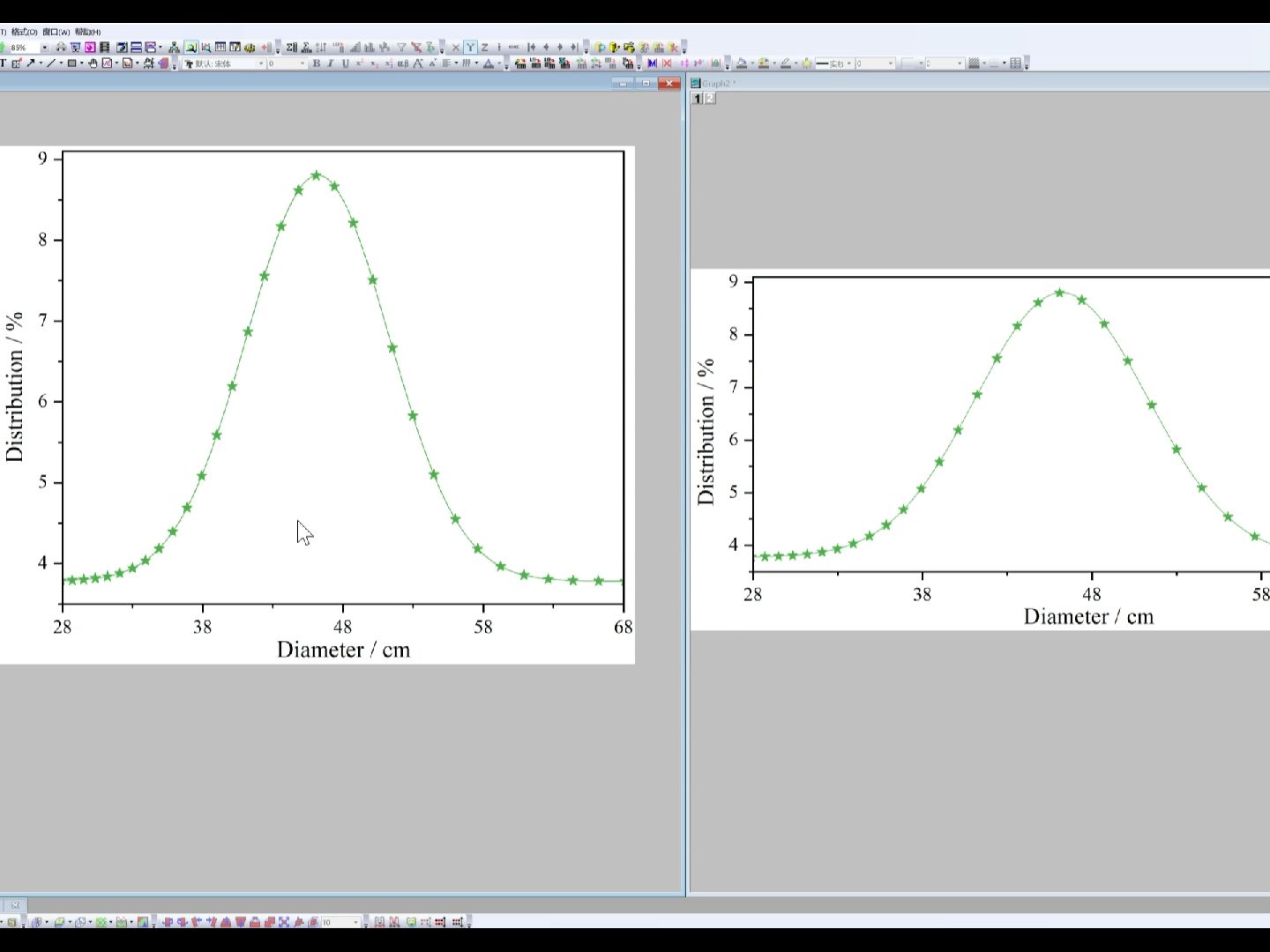The image size is (1270, 952).
Task: Increase font size with larger A icon
Action: (x=418, y=63)
